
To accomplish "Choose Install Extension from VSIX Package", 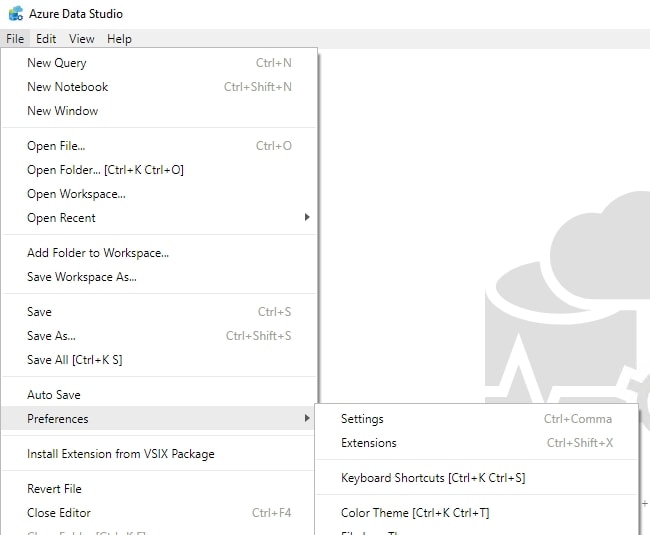I will [159, 454].
